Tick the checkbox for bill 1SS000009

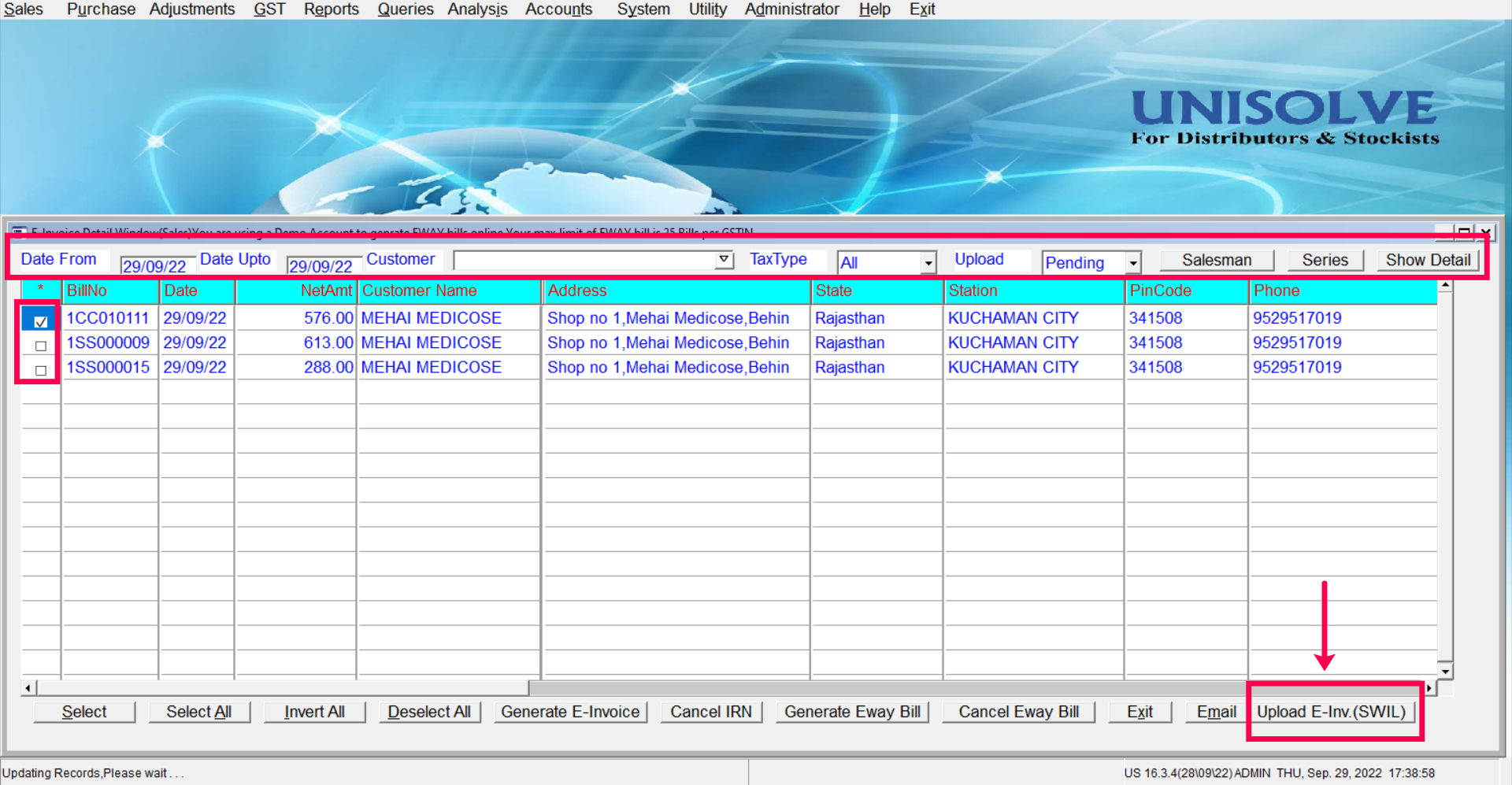[x=41, y=346]
